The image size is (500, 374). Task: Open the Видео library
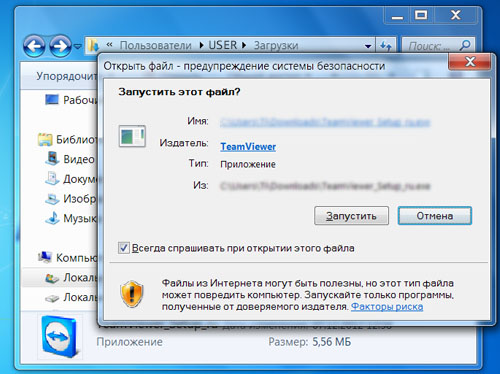70,159
